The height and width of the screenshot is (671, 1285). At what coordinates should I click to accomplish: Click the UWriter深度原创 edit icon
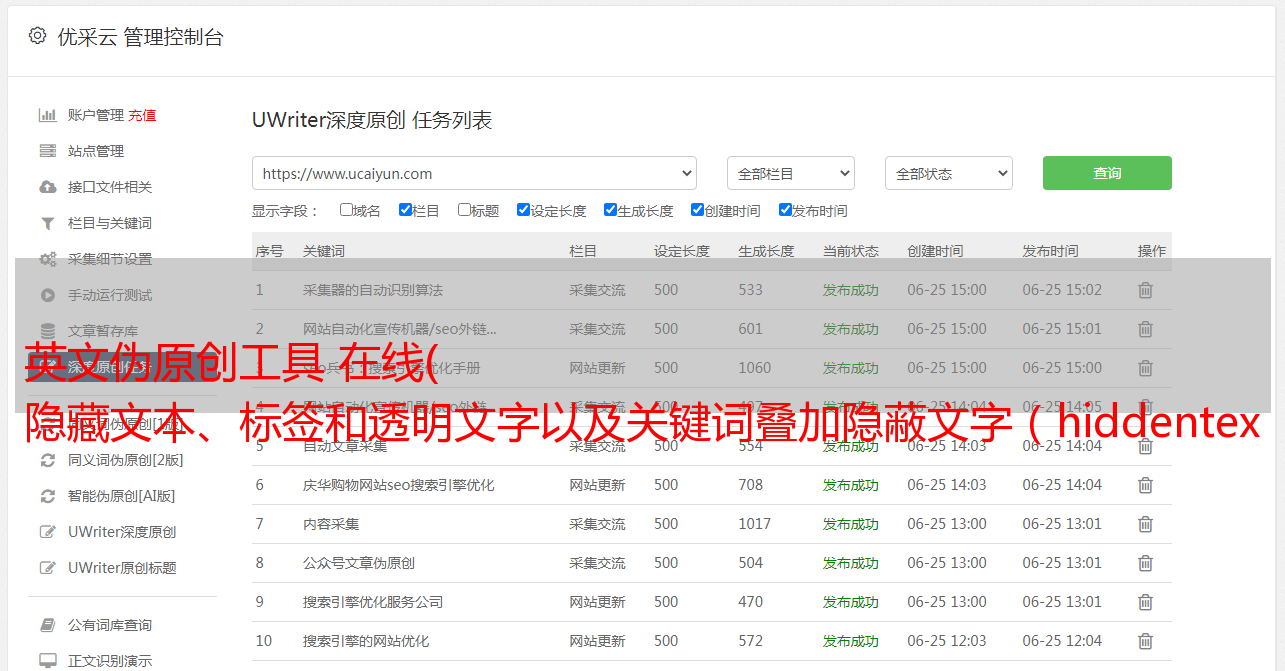pyautogui.click(x=47, y=532)
